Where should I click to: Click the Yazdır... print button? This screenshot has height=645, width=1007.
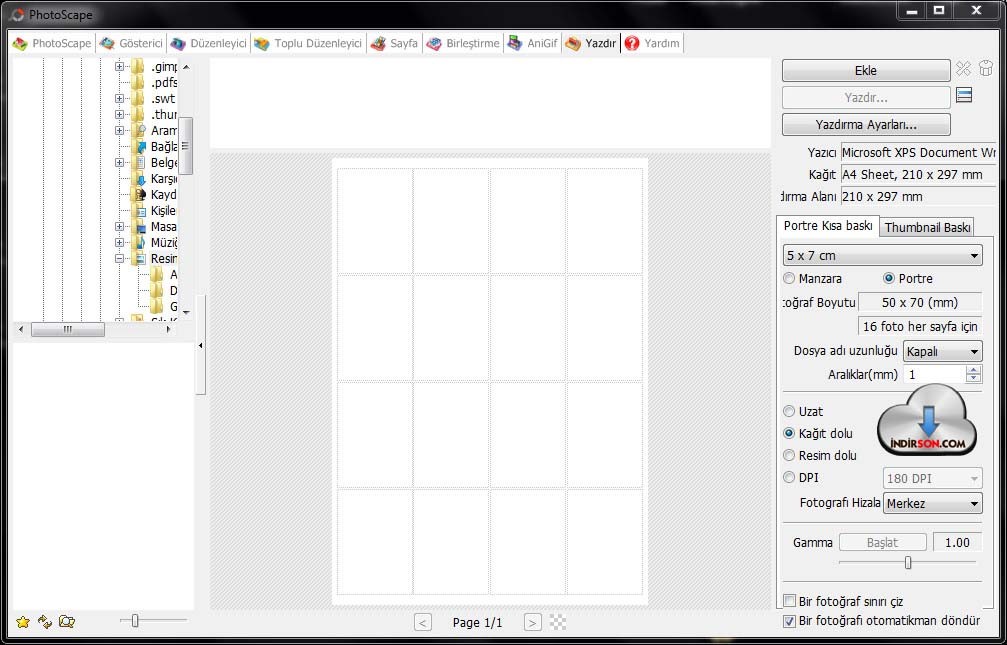point(866,98)
